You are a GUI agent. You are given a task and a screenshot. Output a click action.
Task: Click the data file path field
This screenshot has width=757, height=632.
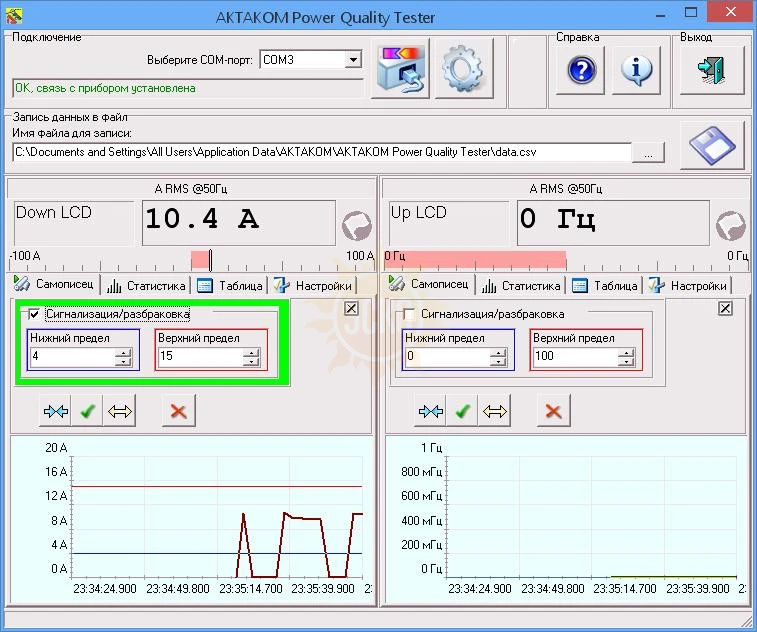[320, 152]
